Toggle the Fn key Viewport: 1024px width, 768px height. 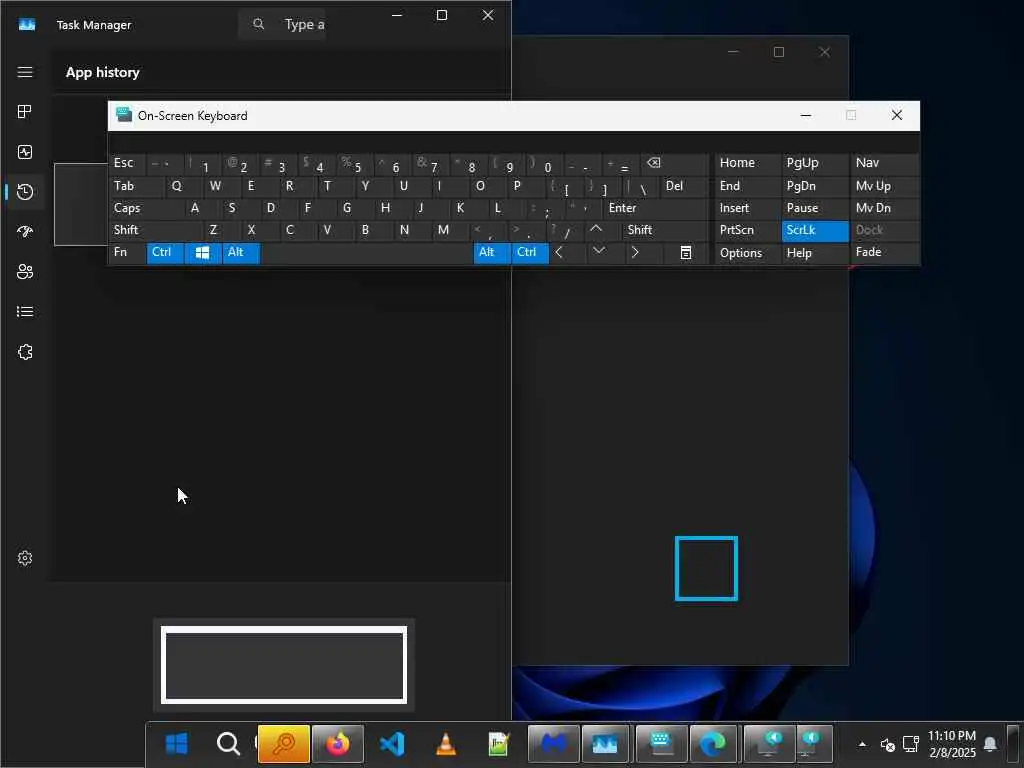click(x=127, y=253)
